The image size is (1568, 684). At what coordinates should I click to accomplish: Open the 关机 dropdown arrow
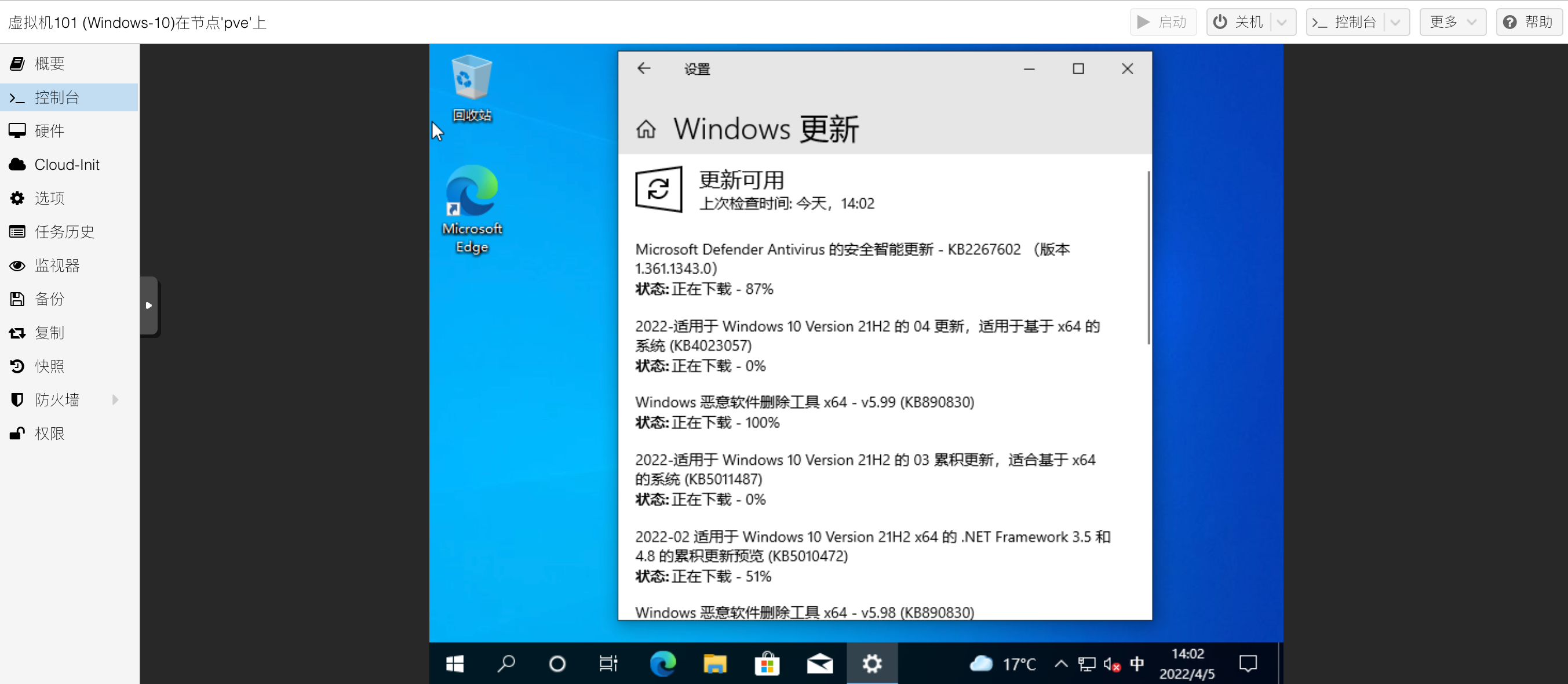click(1282, 22)
